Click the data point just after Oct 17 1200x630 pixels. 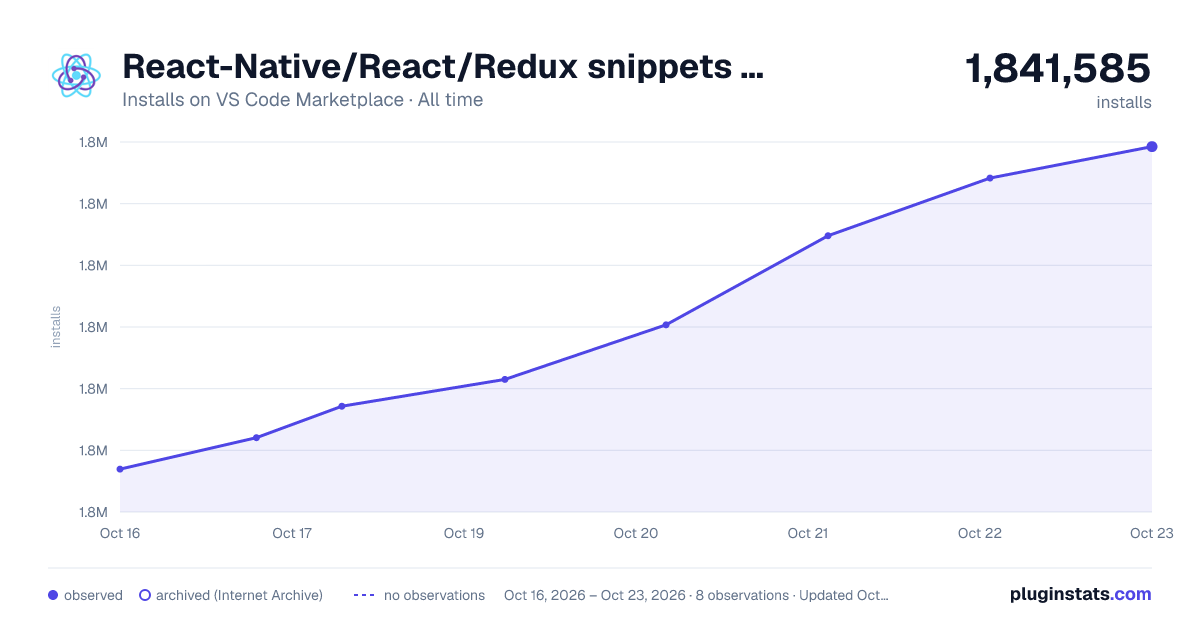click(342, 406)
